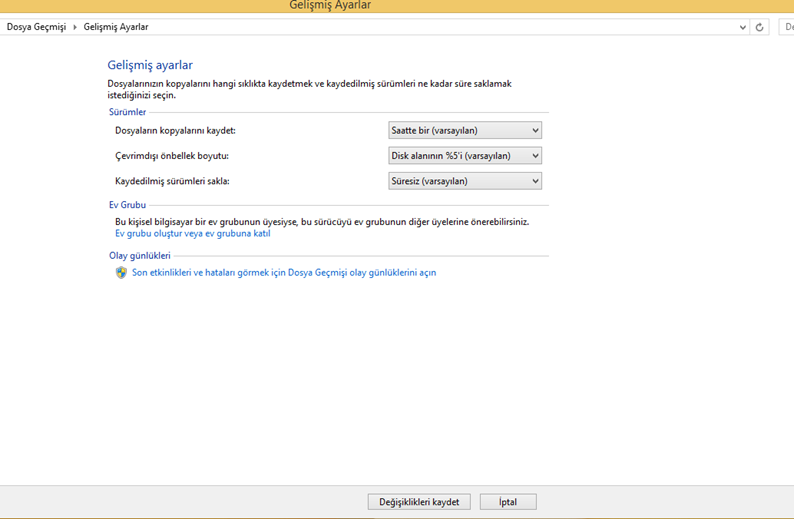Click 'Değişiklikleri kaydet' button
This screenshot has width=794, height=519.
pos(419,502)
